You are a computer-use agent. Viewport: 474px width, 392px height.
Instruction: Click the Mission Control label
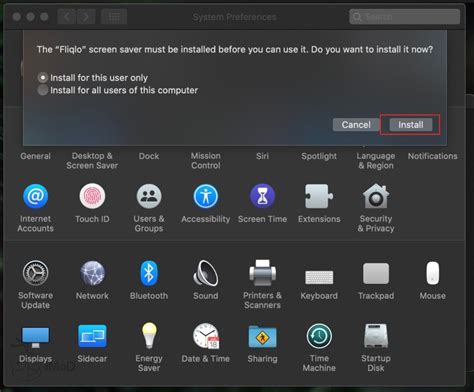(206, 161)
